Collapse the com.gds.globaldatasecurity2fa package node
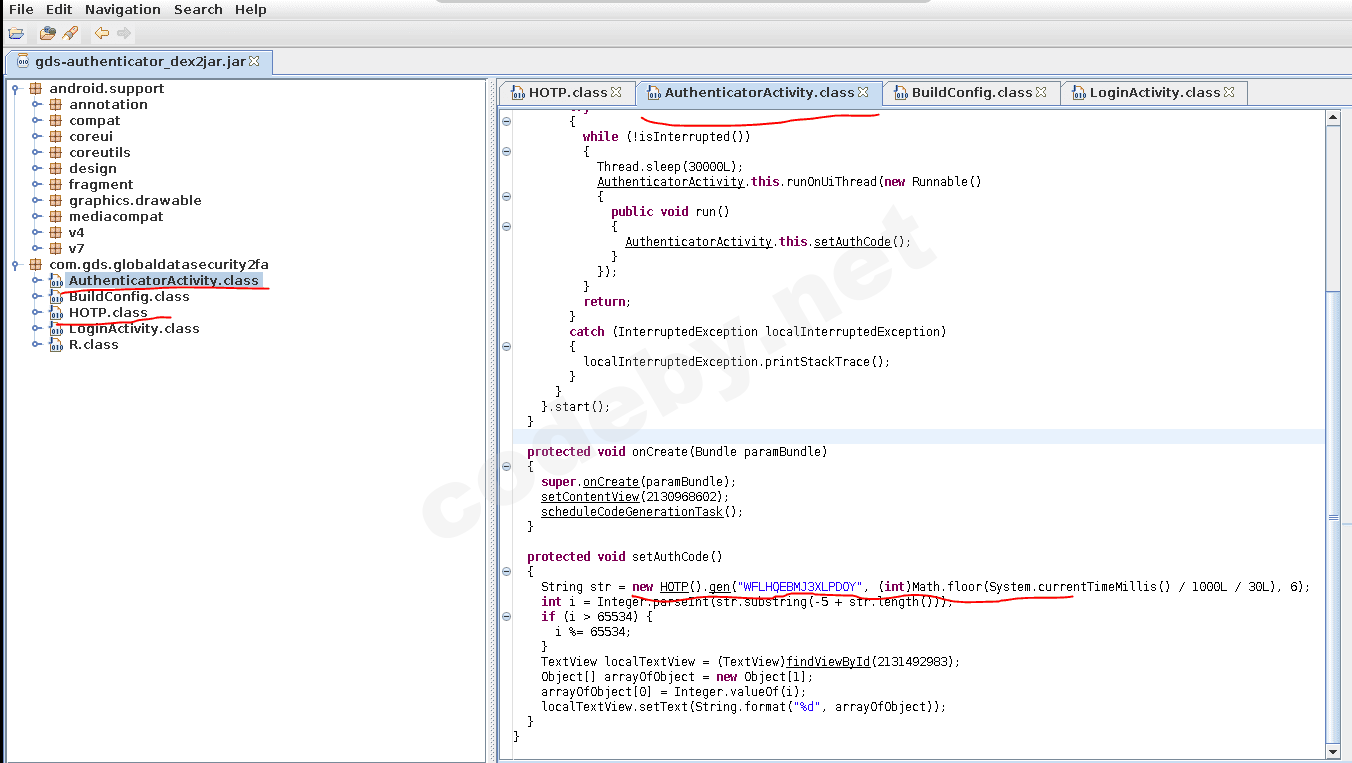1352x763 pixels. tap(16, 264)
